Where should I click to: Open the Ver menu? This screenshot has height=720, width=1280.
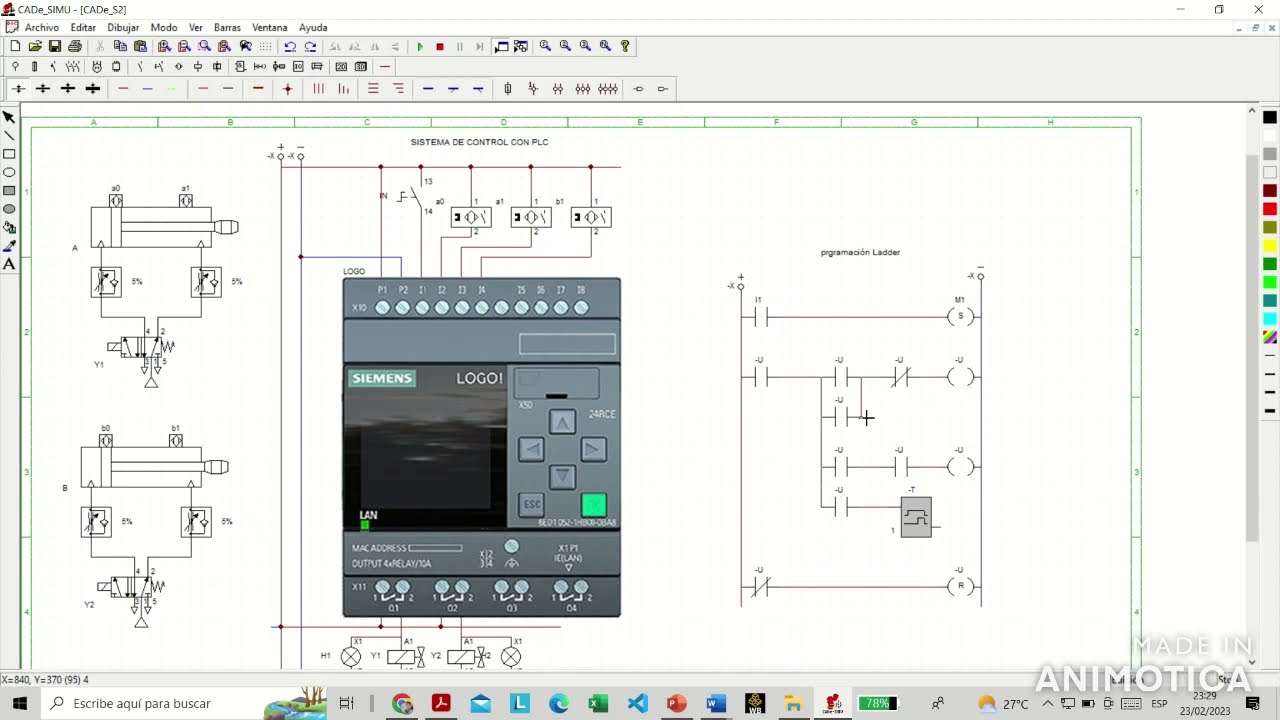(x=196, y=27)
